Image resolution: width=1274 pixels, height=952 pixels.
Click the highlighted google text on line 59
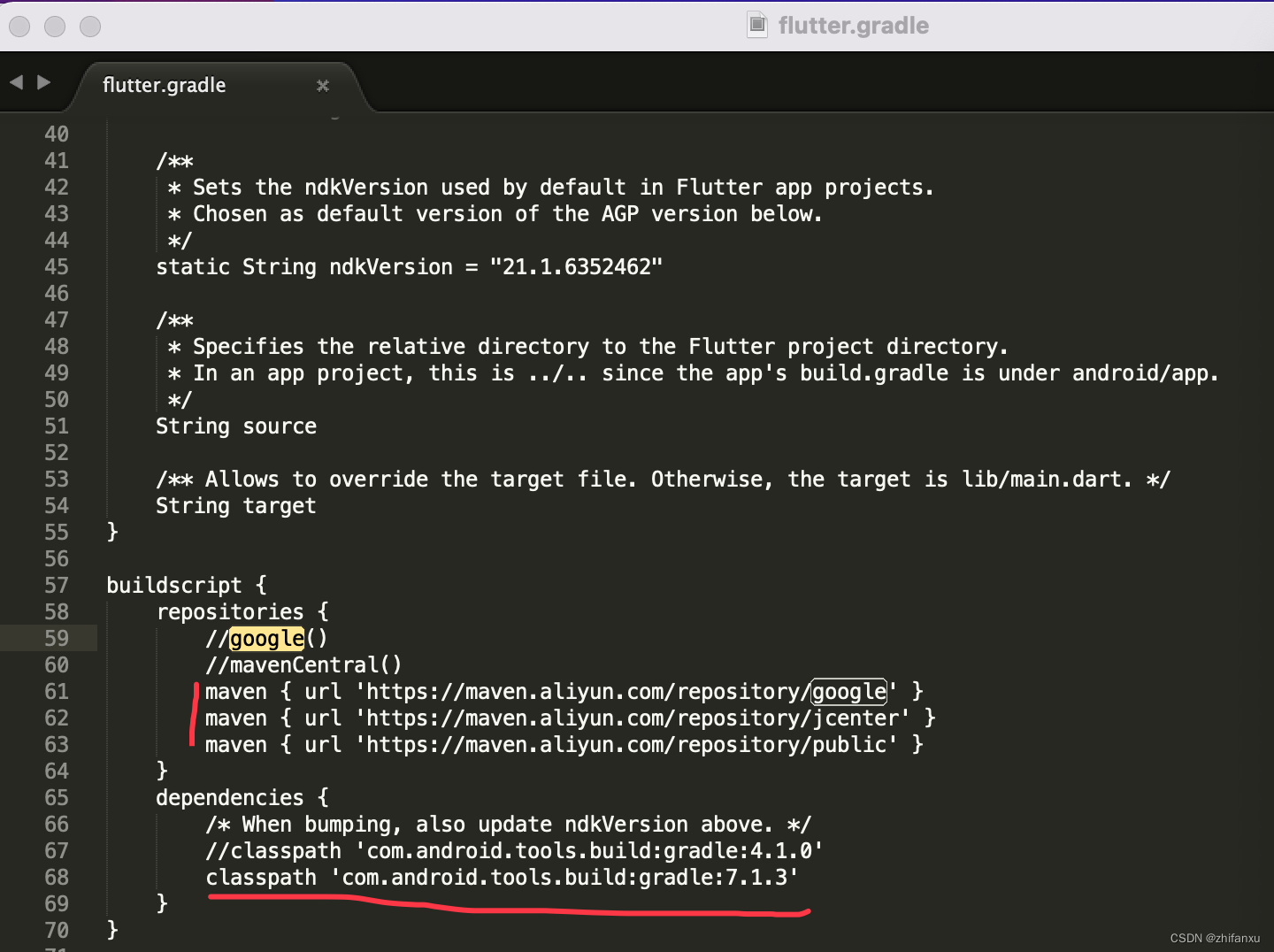coord(266,638)
